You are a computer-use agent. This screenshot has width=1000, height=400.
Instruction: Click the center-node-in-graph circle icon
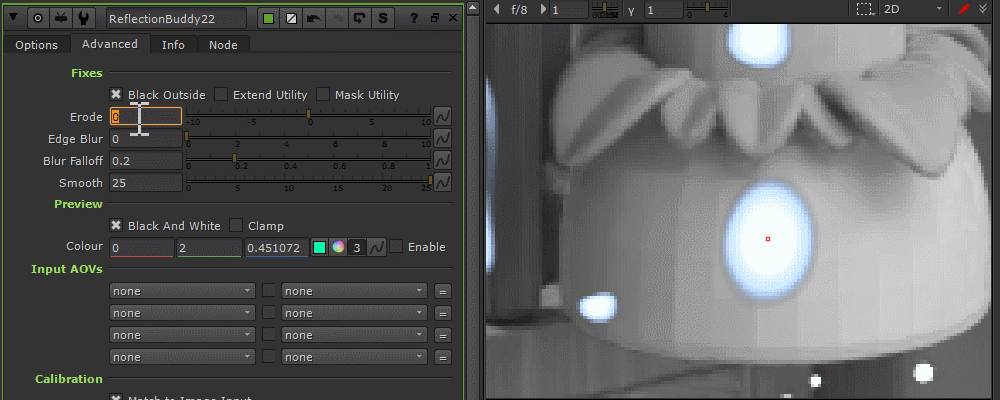pyautogui.click(x=38, y=18)
